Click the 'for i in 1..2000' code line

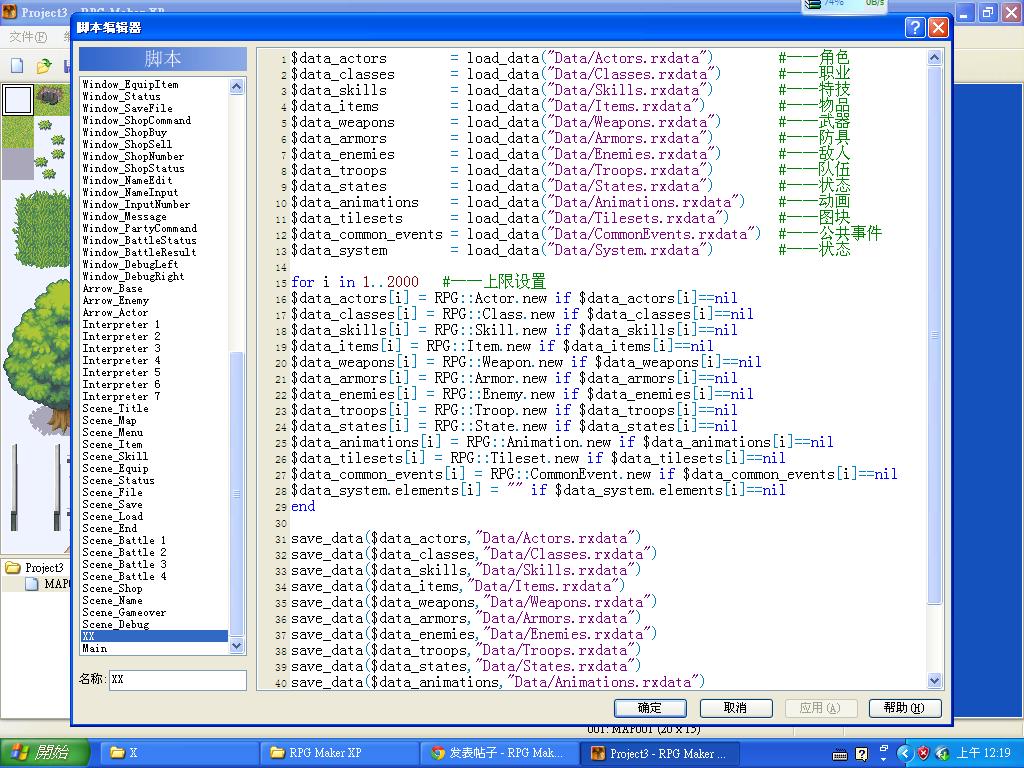(x=418, y=282)
